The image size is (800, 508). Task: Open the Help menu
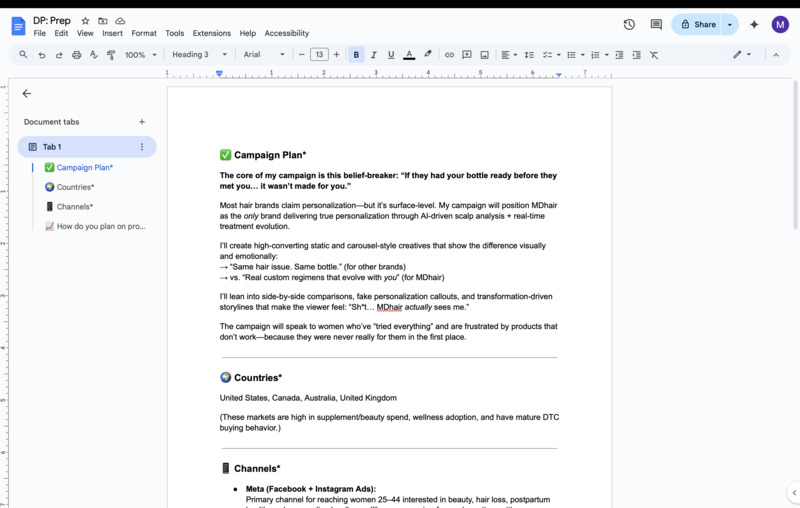(247, 33)
